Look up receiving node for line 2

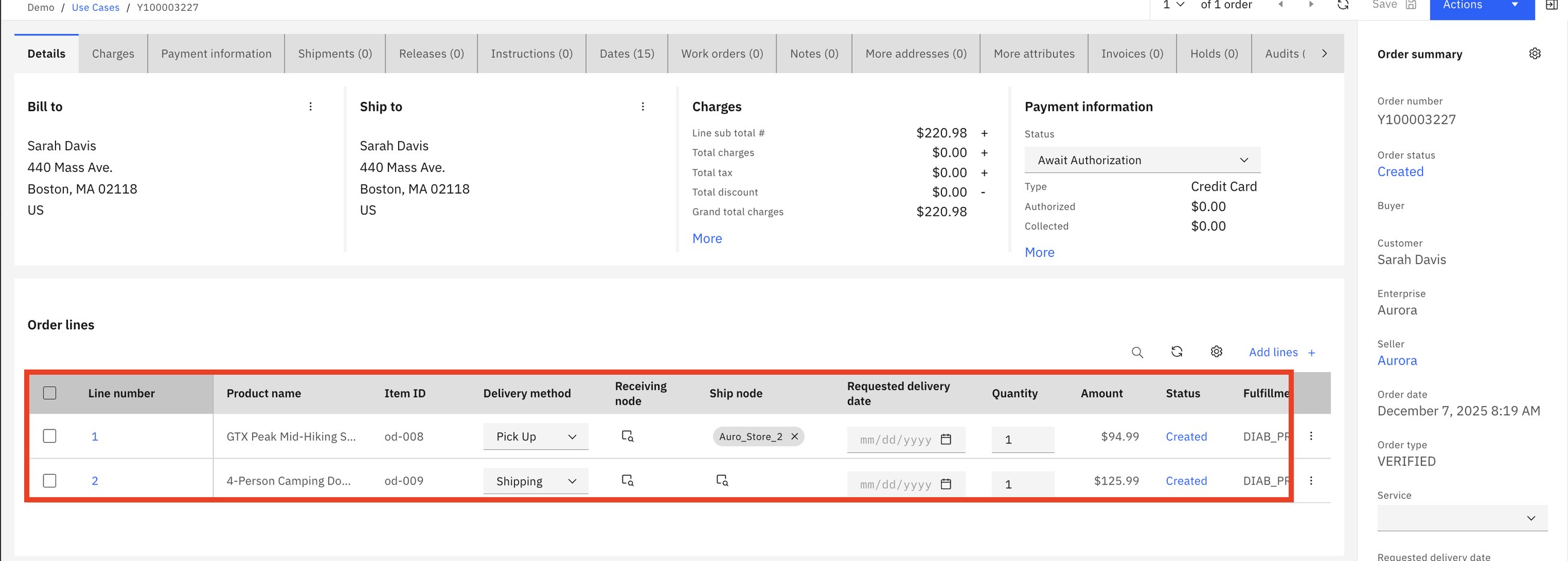pos(627,481)
